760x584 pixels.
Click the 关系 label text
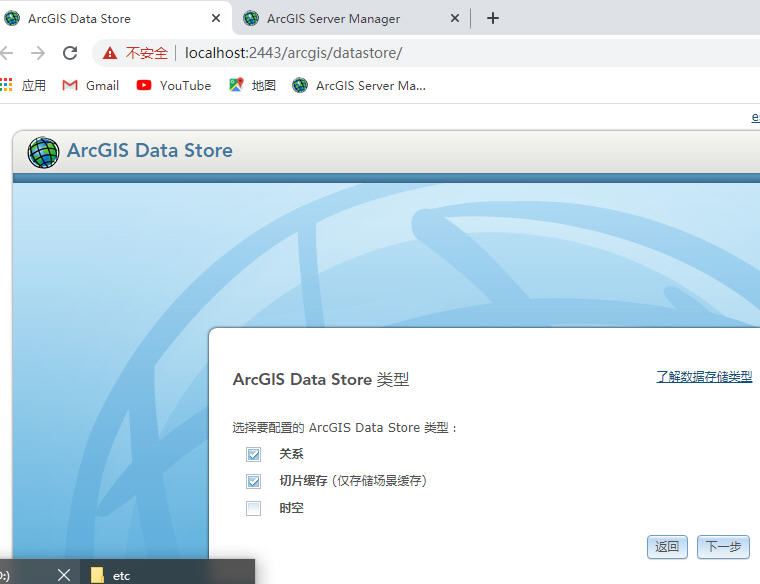[291, 454]
